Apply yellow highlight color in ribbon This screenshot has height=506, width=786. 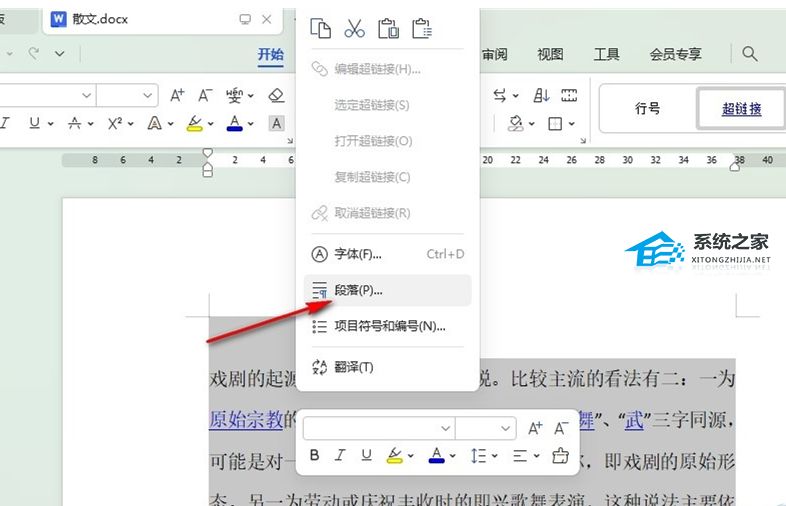tap(194, 123)
